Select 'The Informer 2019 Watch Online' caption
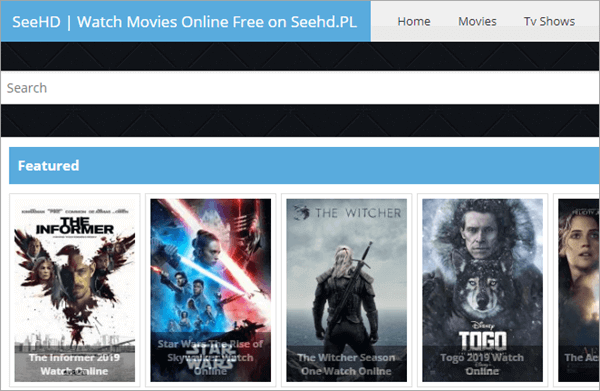The width and height of the screenshot is (600, 391). coord(74,364)
